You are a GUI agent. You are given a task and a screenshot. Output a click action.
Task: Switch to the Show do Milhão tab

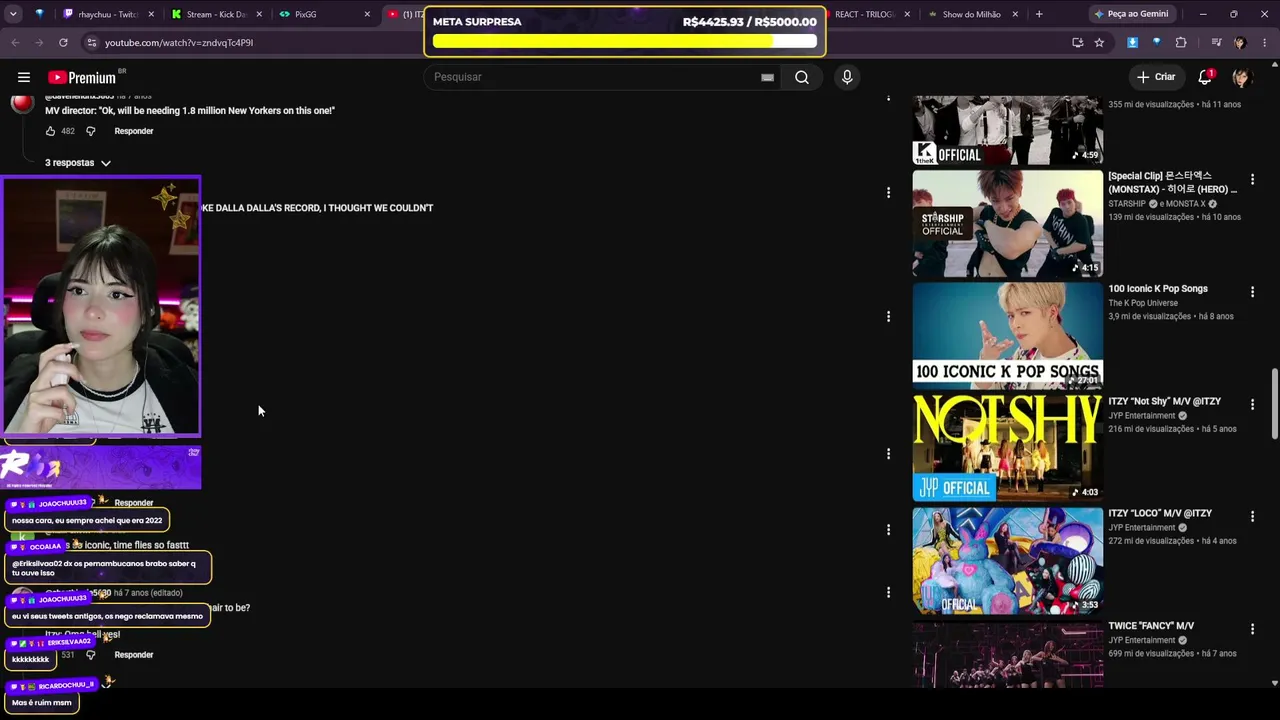tap(972, 14)
